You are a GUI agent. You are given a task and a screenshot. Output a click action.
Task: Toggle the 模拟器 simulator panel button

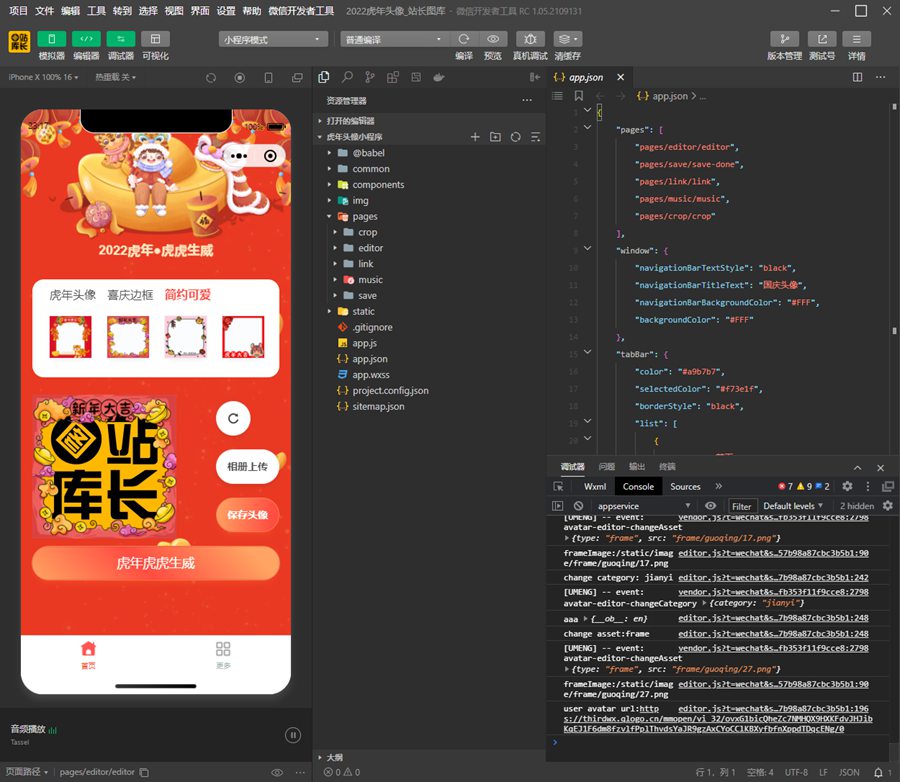51,39
